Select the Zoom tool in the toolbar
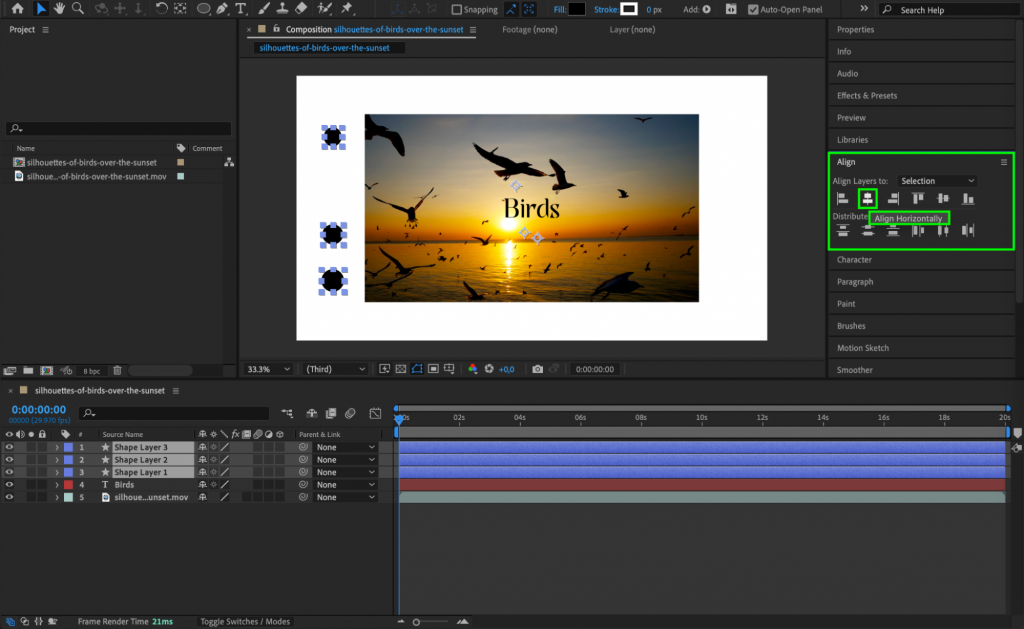This screenshot has height=629, width=1024. (x=77, y=9)
